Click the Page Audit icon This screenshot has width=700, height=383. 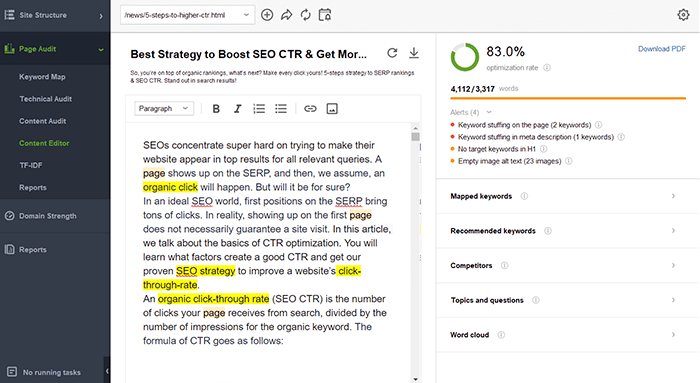coord(9,49)
